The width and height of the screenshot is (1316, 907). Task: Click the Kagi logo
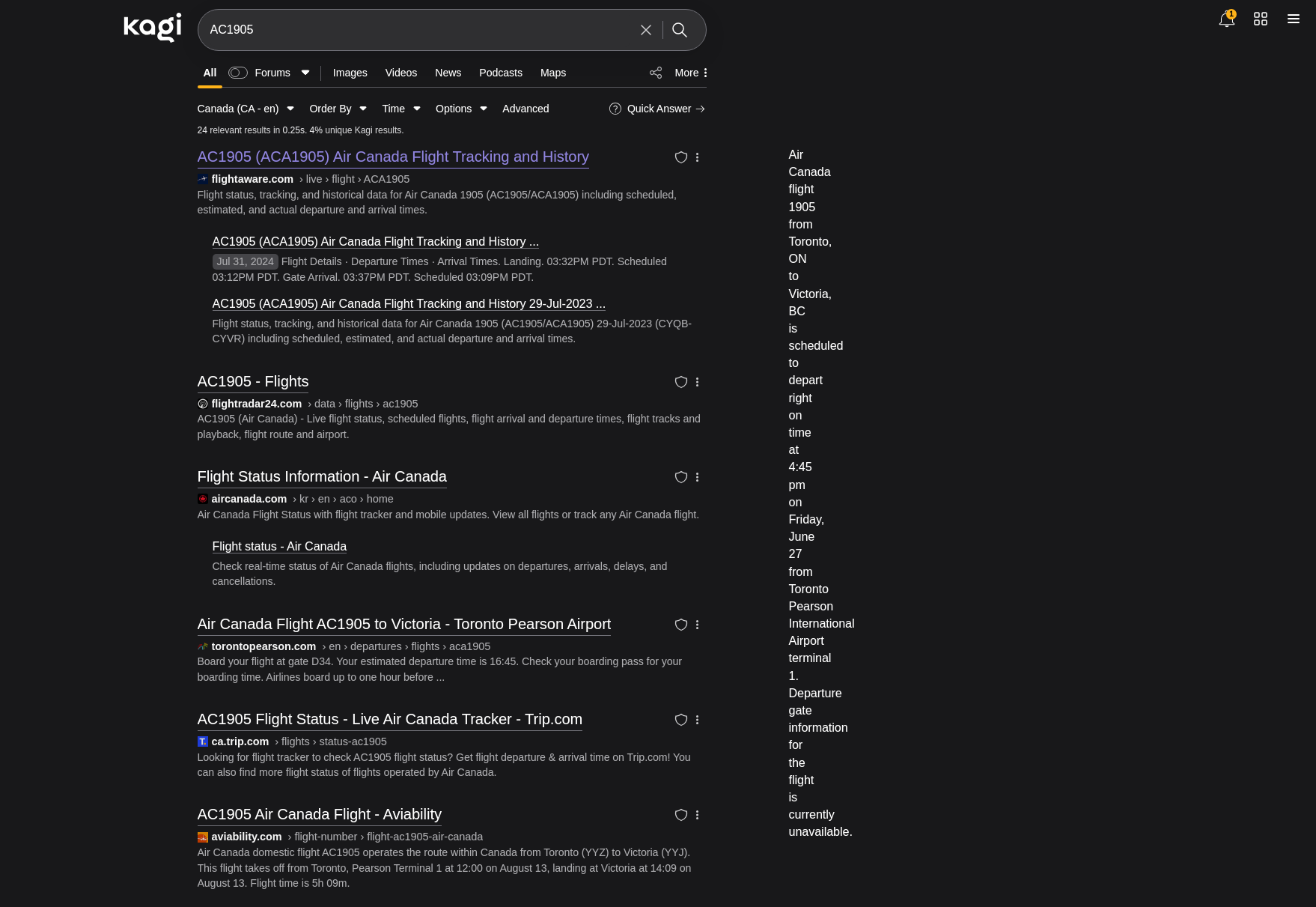tap(152, 28)
